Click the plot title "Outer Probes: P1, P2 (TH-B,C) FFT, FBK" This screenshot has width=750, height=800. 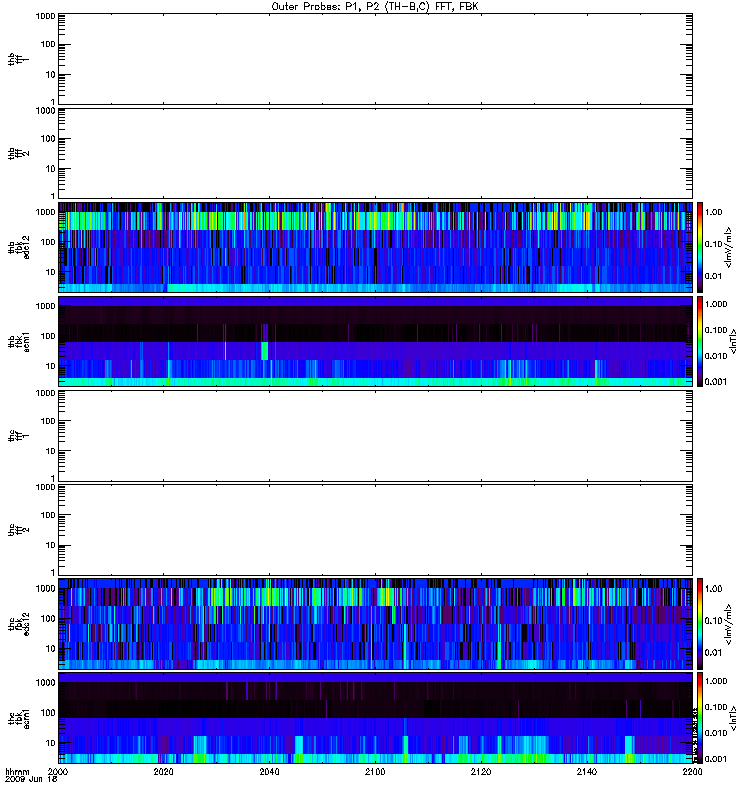coord(375,7)
